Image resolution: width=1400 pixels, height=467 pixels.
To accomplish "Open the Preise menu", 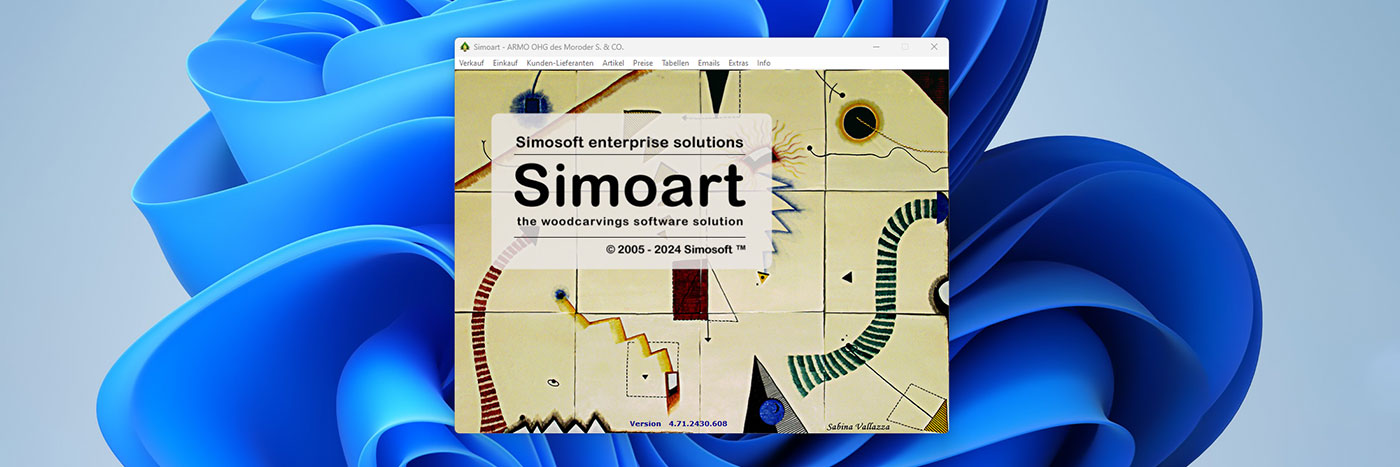I will coord(643,63).
